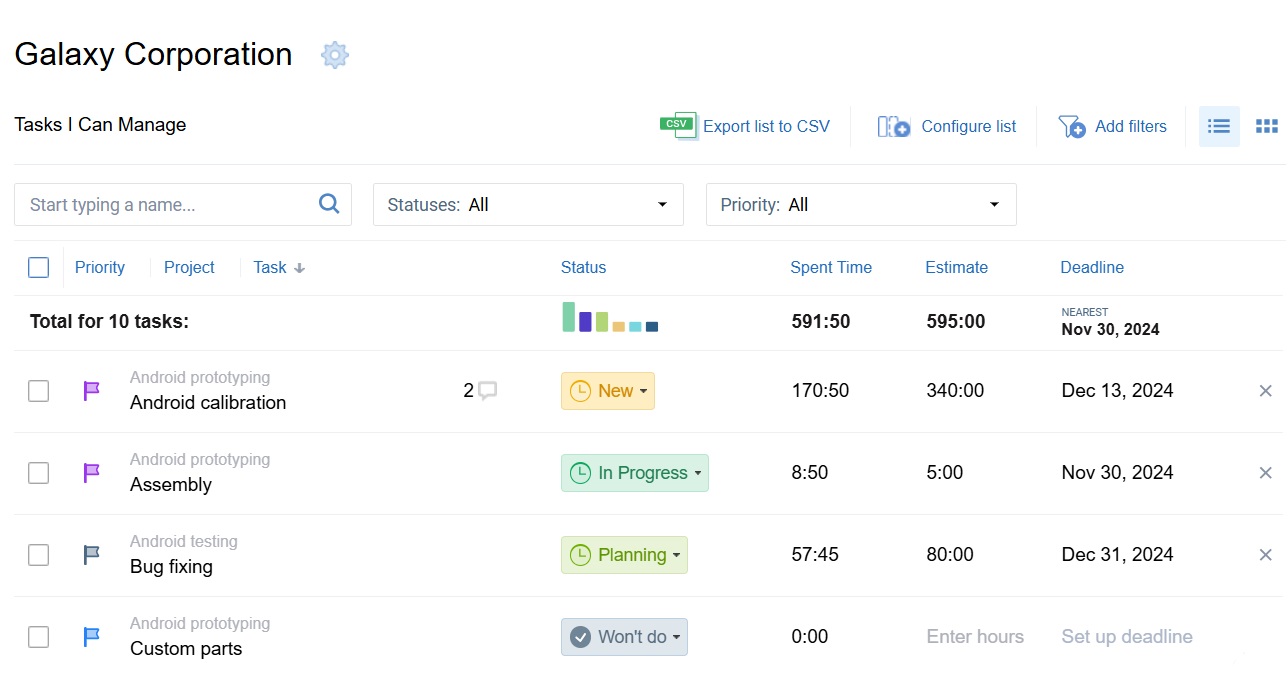1288x688 pixels.
Task: Click Configure list link
Action: coord(968,127)
